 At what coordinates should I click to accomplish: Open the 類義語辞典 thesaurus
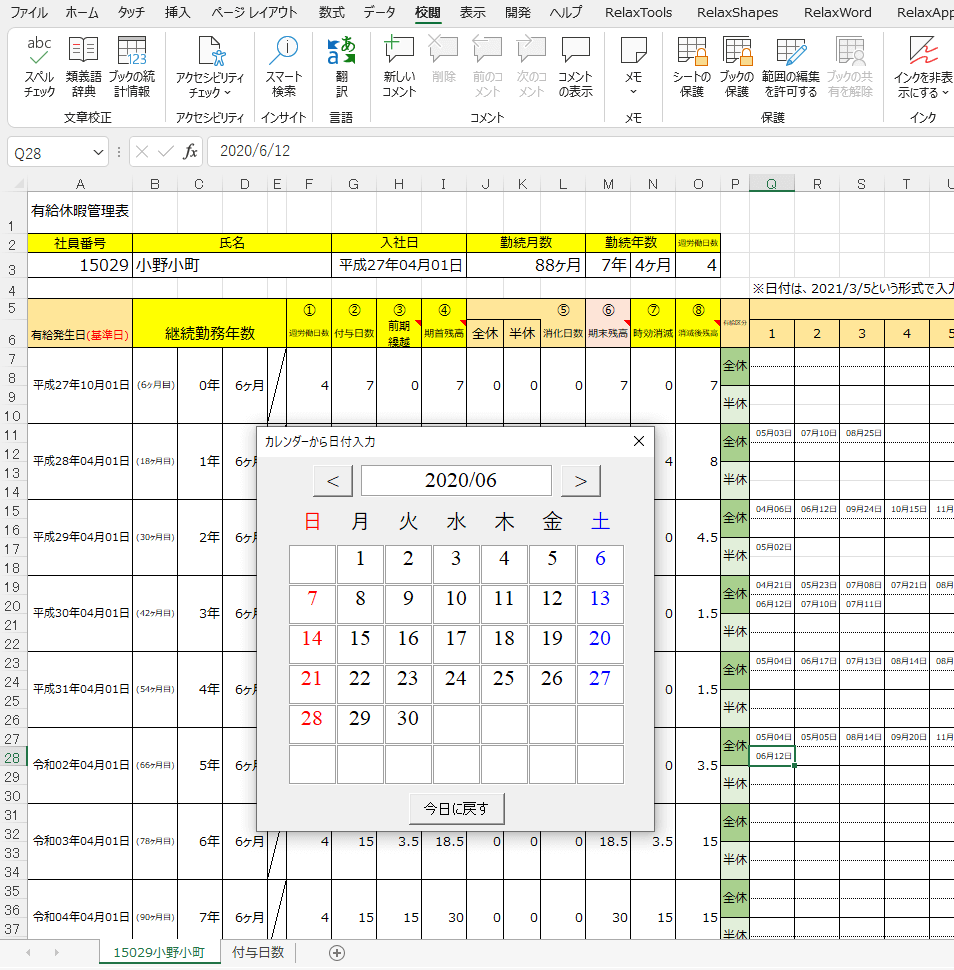[x=84, y=67]
